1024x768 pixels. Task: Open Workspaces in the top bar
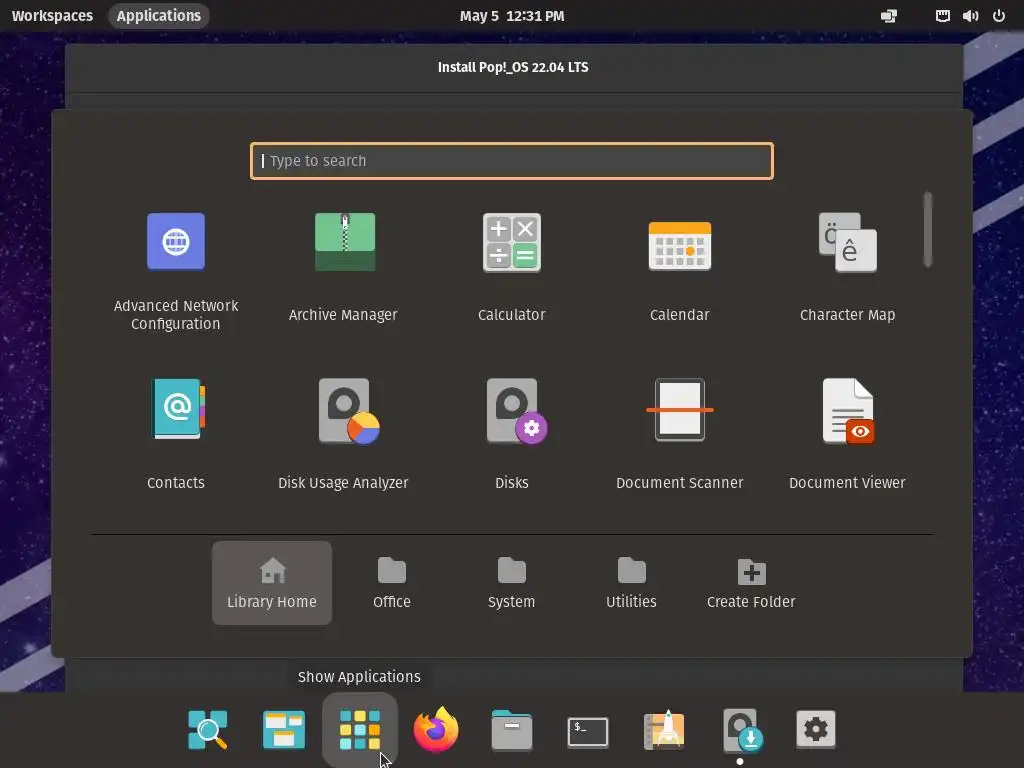coord(52,16)
